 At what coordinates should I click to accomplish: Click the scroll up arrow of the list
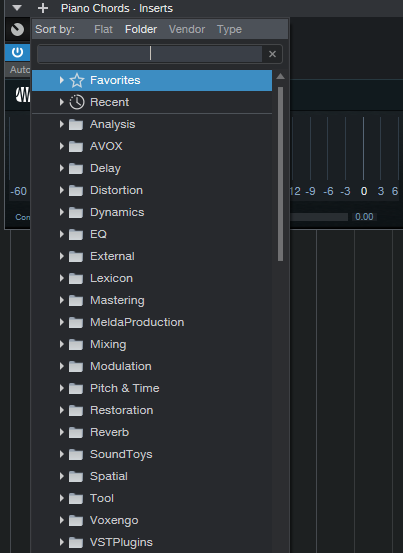pos(280,76)
